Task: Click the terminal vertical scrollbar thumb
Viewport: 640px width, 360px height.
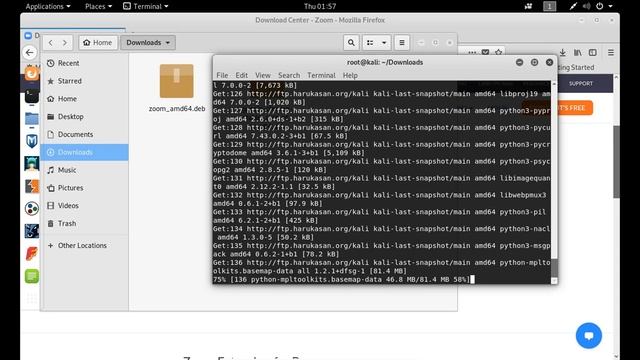Action: point(554,267)
